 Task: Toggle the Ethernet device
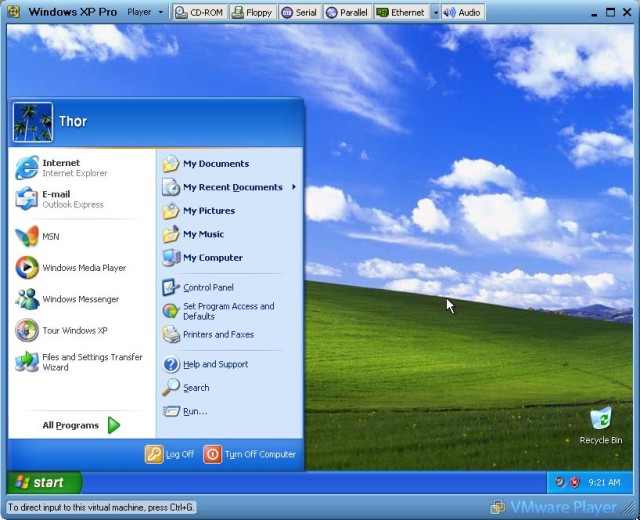point(400,13)
